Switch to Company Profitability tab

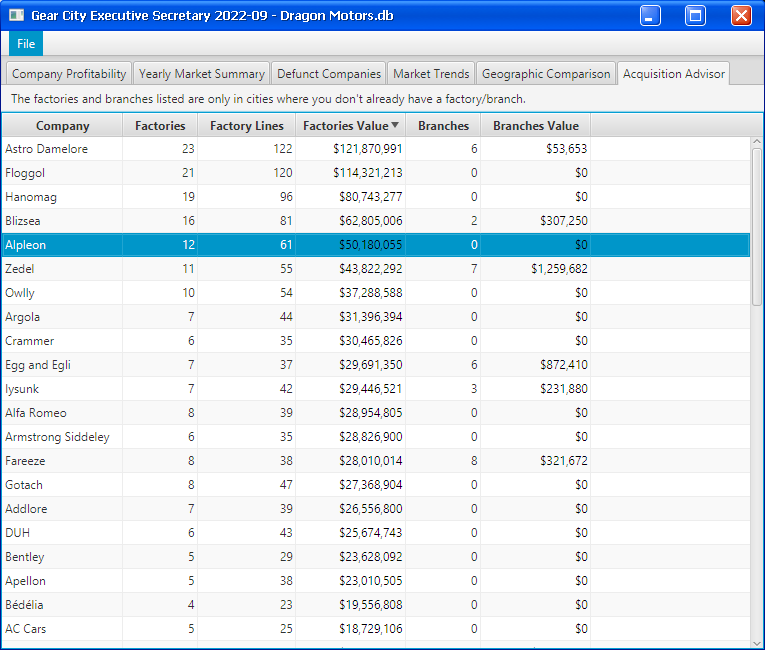[x=69, y=74]
